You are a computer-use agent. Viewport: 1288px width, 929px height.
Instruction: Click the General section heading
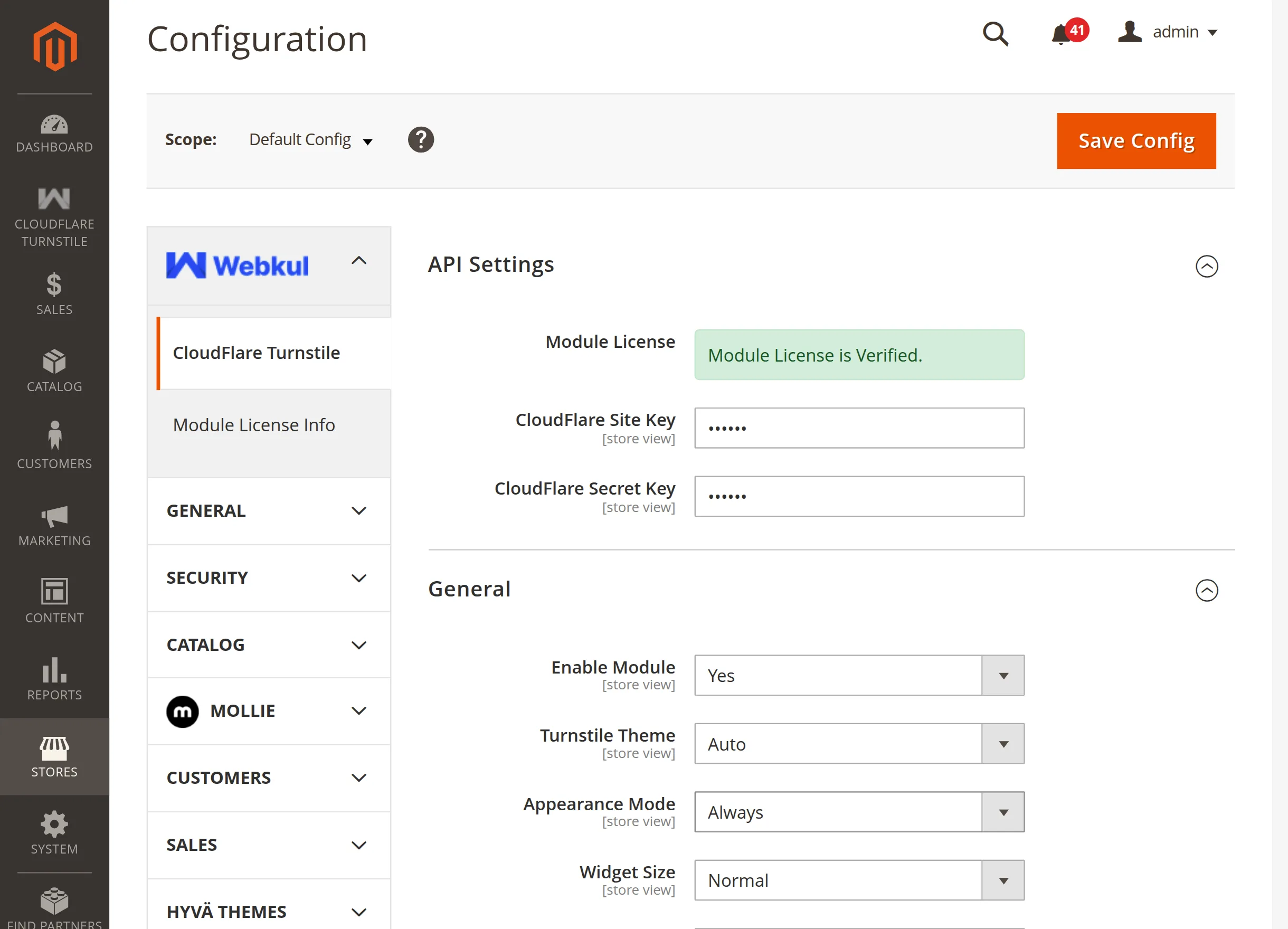(469, 589)
